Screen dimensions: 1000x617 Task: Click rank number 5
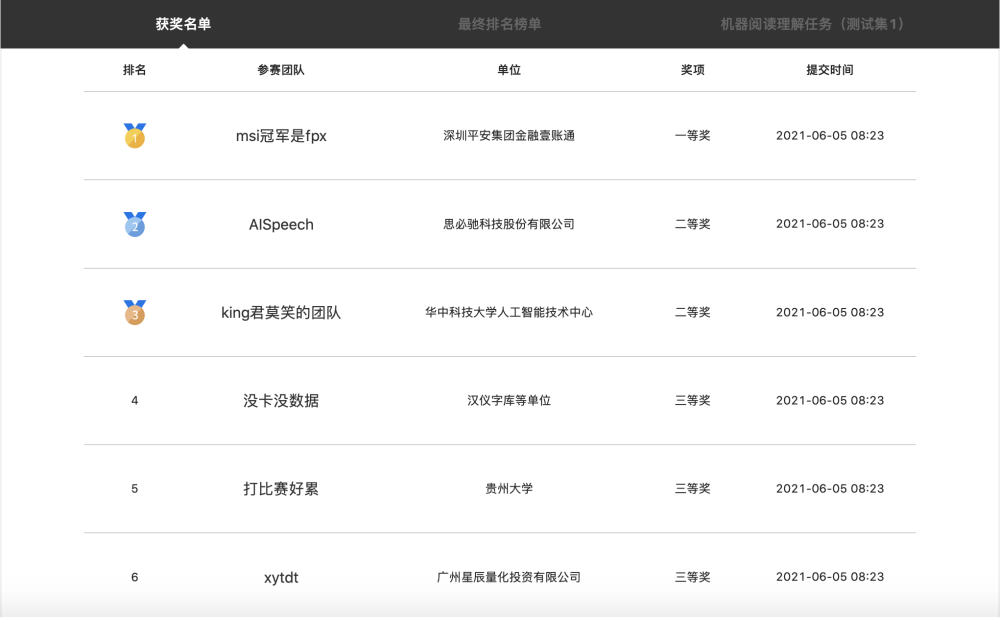(x=135, y=489)
